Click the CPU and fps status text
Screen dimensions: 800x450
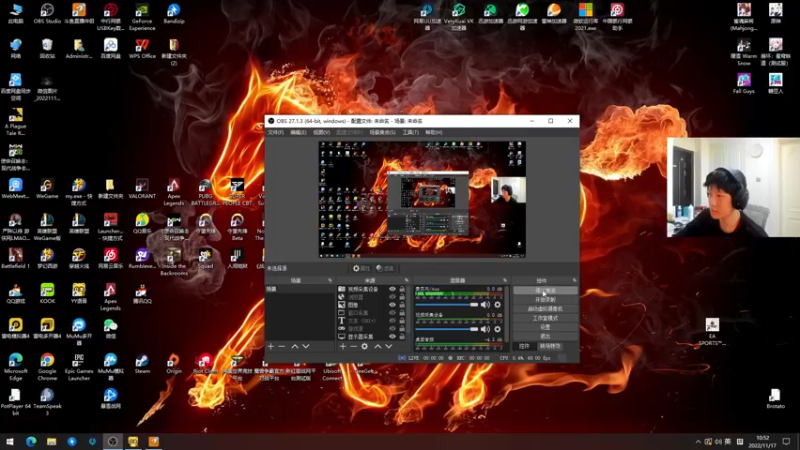tap(526, 358)
